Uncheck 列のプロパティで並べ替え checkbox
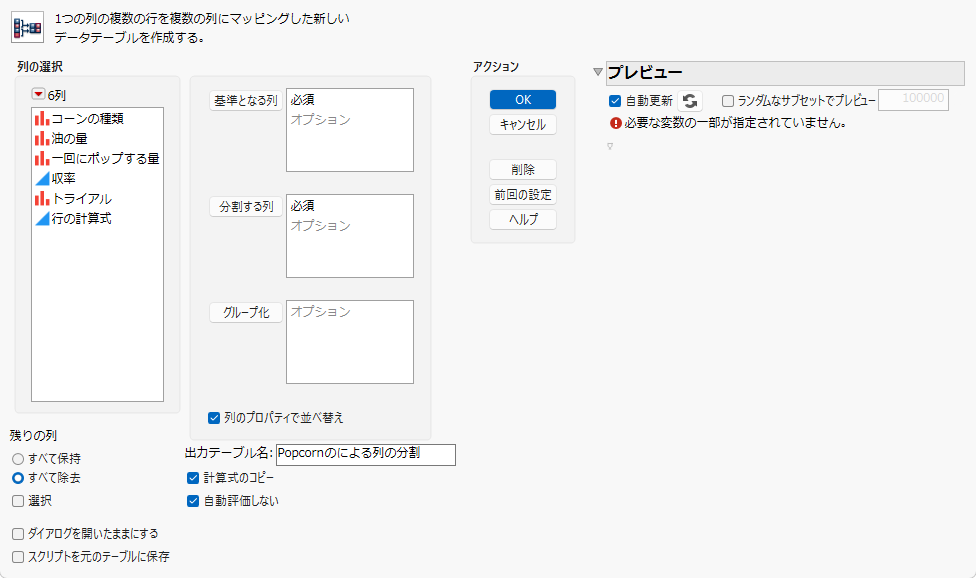976x578 pixels. click(214, 417)
